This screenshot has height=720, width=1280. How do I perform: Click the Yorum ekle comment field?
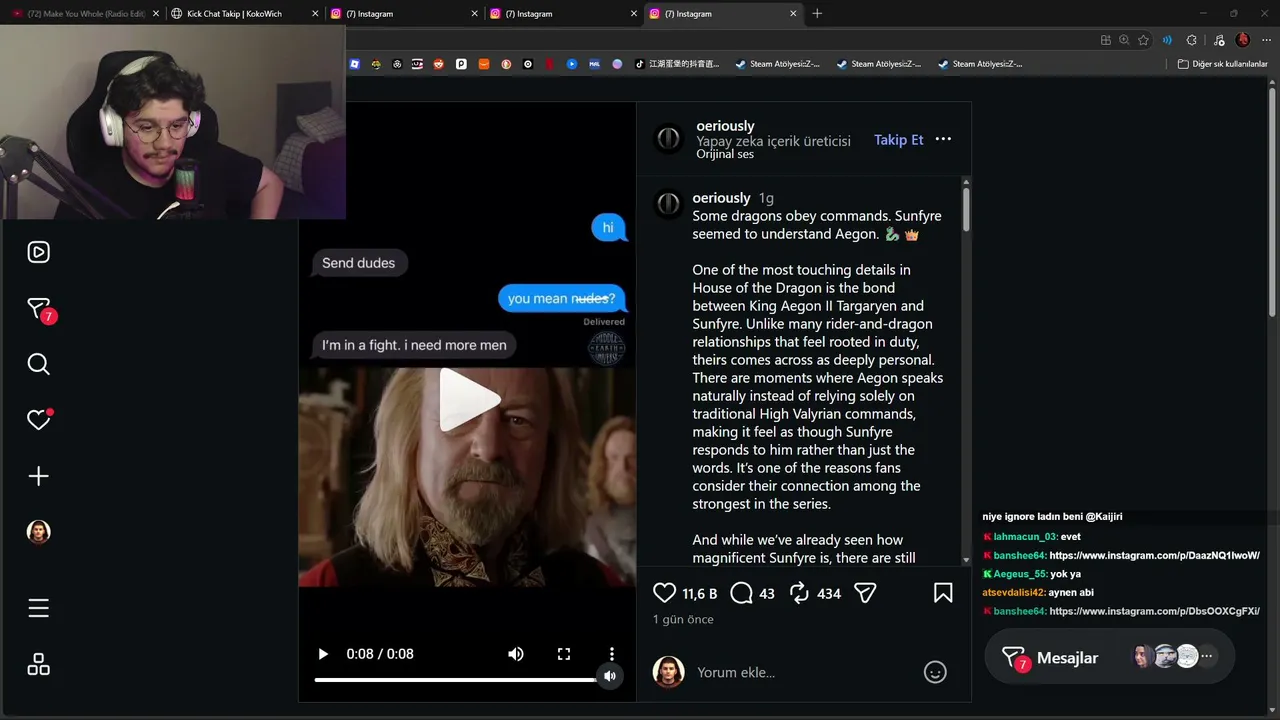(x=803, y=672)
